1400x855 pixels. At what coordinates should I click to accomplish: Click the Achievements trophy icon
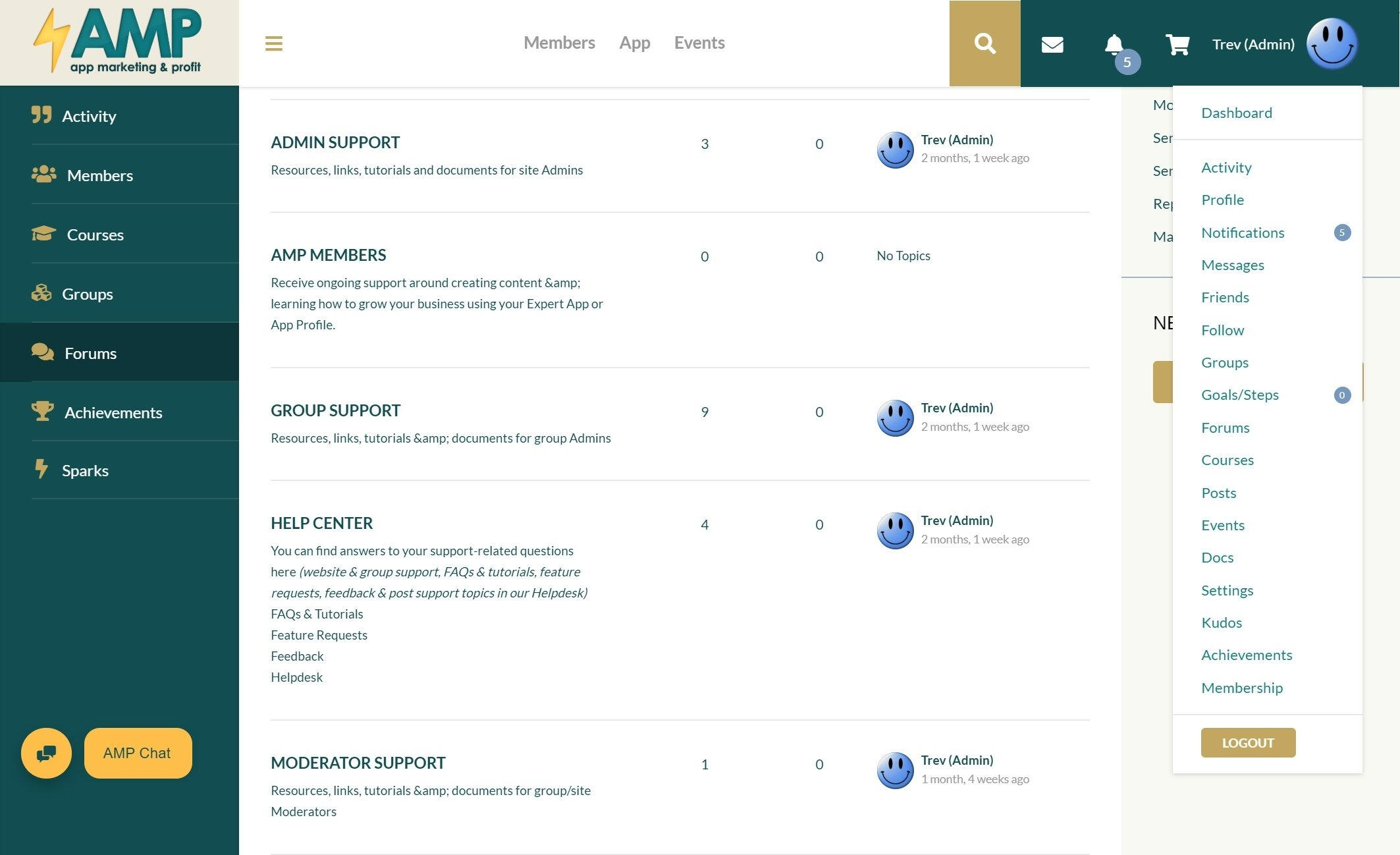click(43, 412)
